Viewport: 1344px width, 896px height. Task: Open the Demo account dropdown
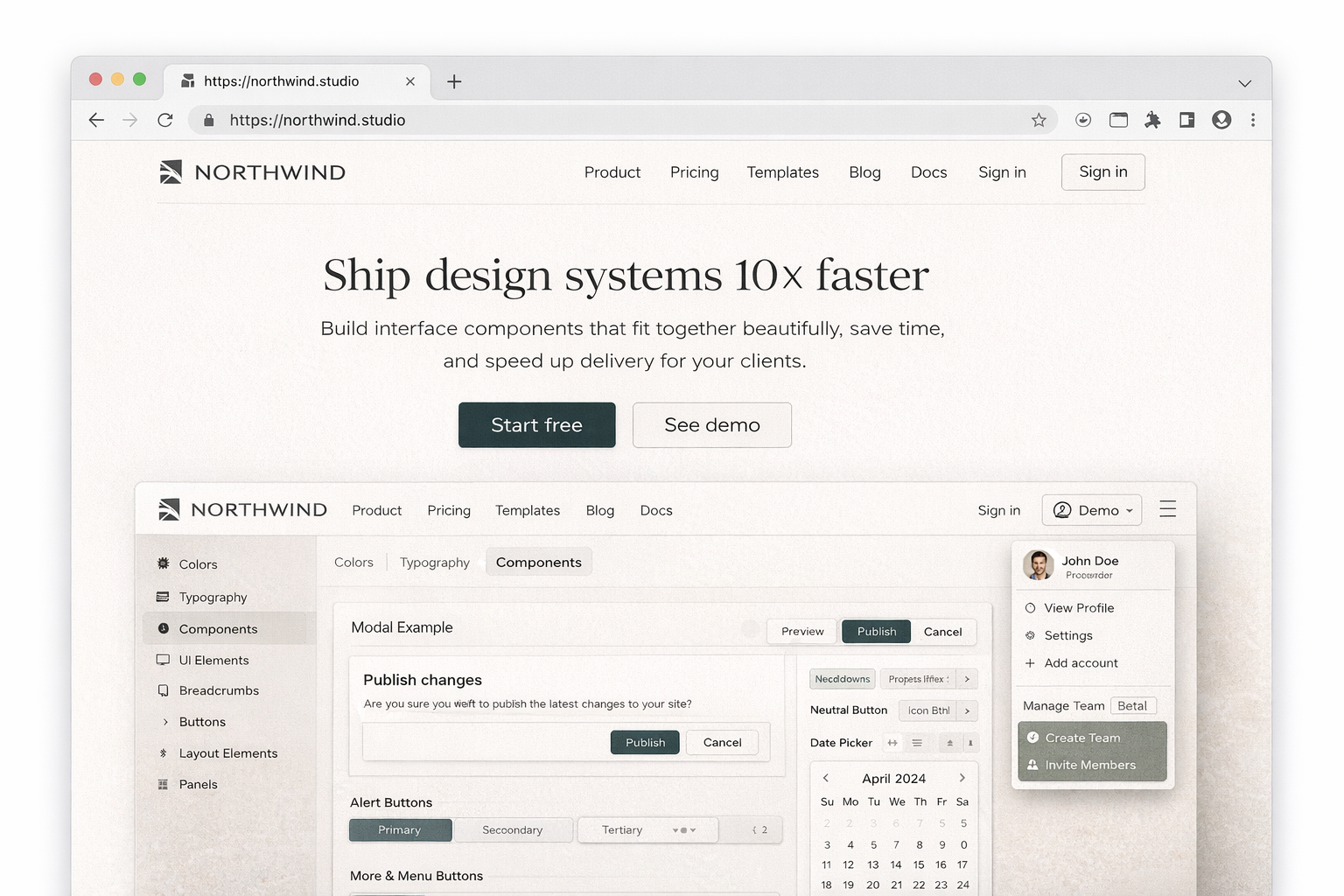click(x=1092, y=510)
